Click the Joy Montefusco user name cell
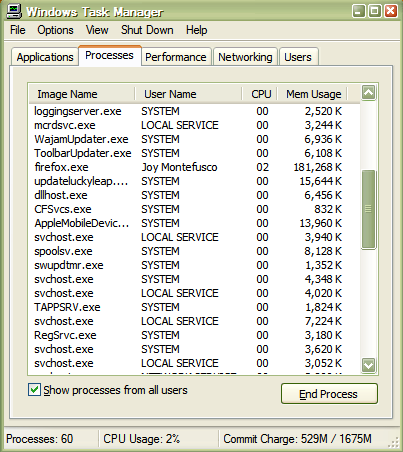403x452 pixels. 179,167
